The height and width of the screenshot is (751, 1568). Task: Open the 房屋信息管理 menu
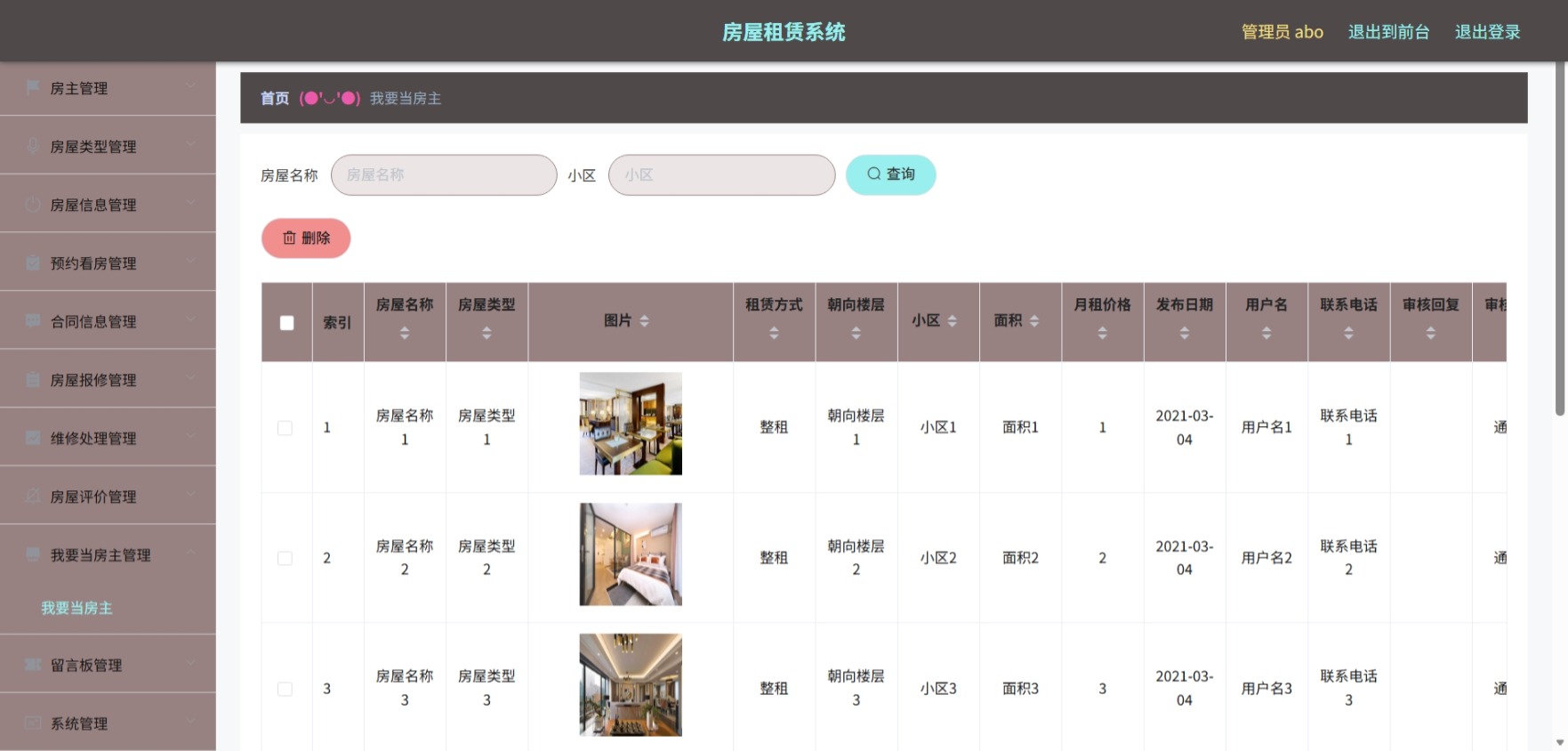[x=108, y=205]
